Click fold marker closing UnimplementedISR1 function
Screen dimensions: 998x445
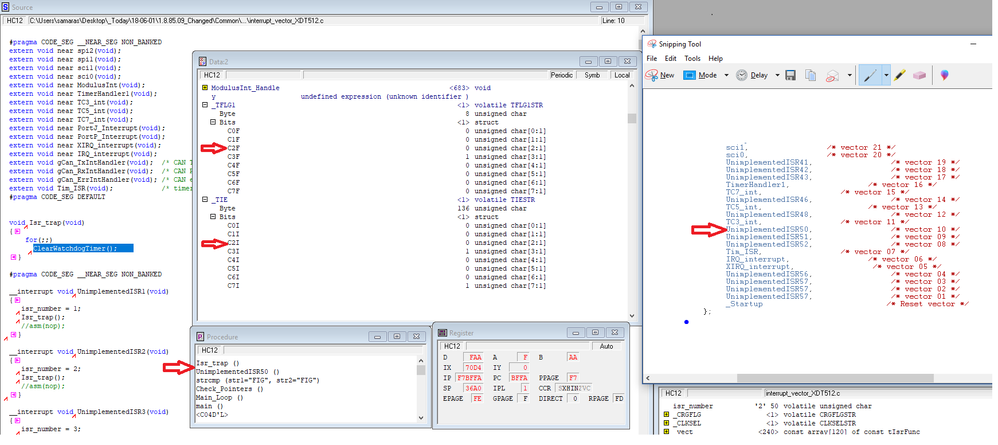click(13, 334)
